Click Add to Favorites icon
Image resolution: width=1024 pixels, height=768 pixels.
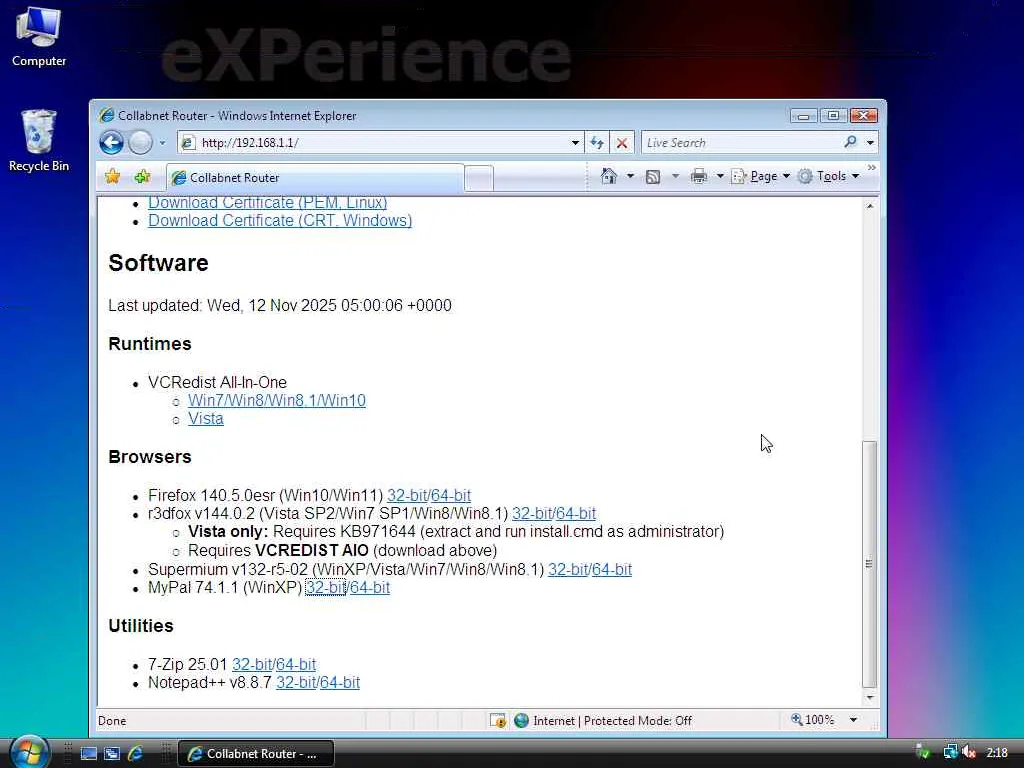[x=142, y=176]
